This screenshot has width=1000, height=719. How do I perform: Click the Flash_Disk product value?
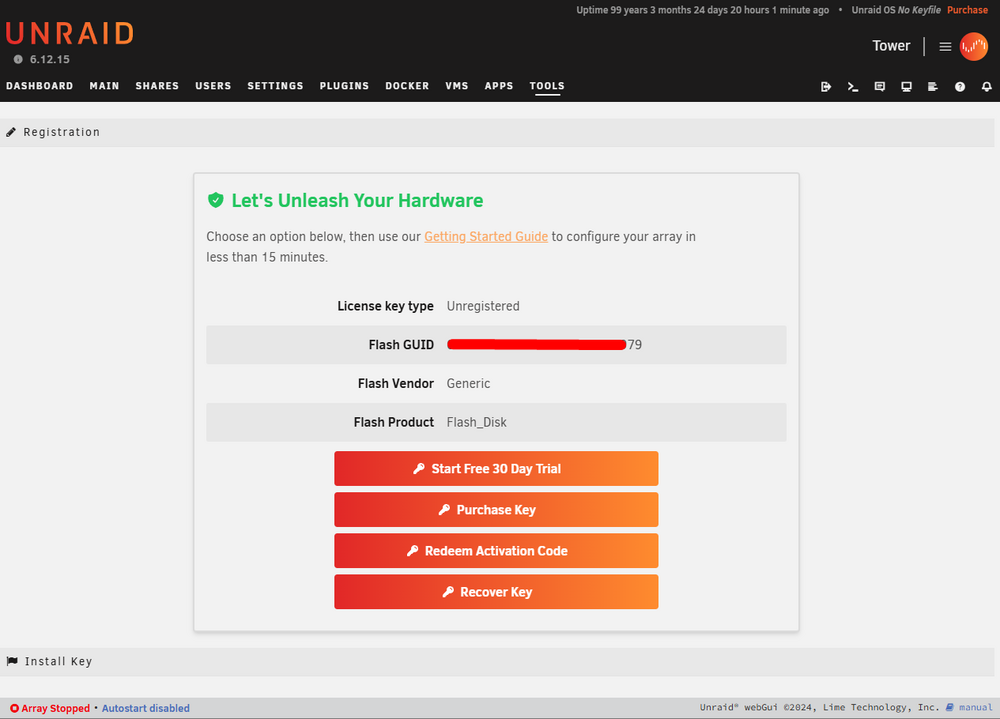coord(476,422)
